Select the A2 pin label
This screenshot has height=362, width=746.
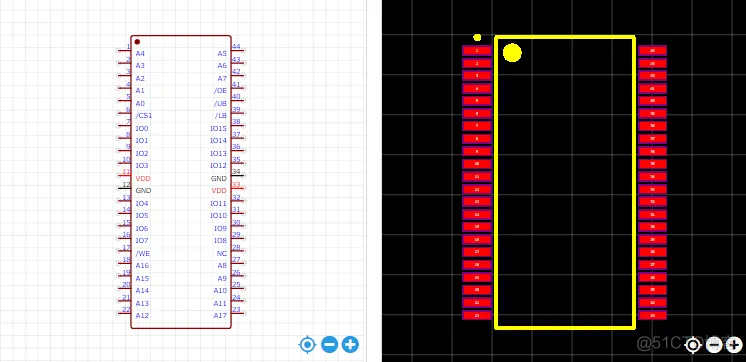click(x=140, y=78)
